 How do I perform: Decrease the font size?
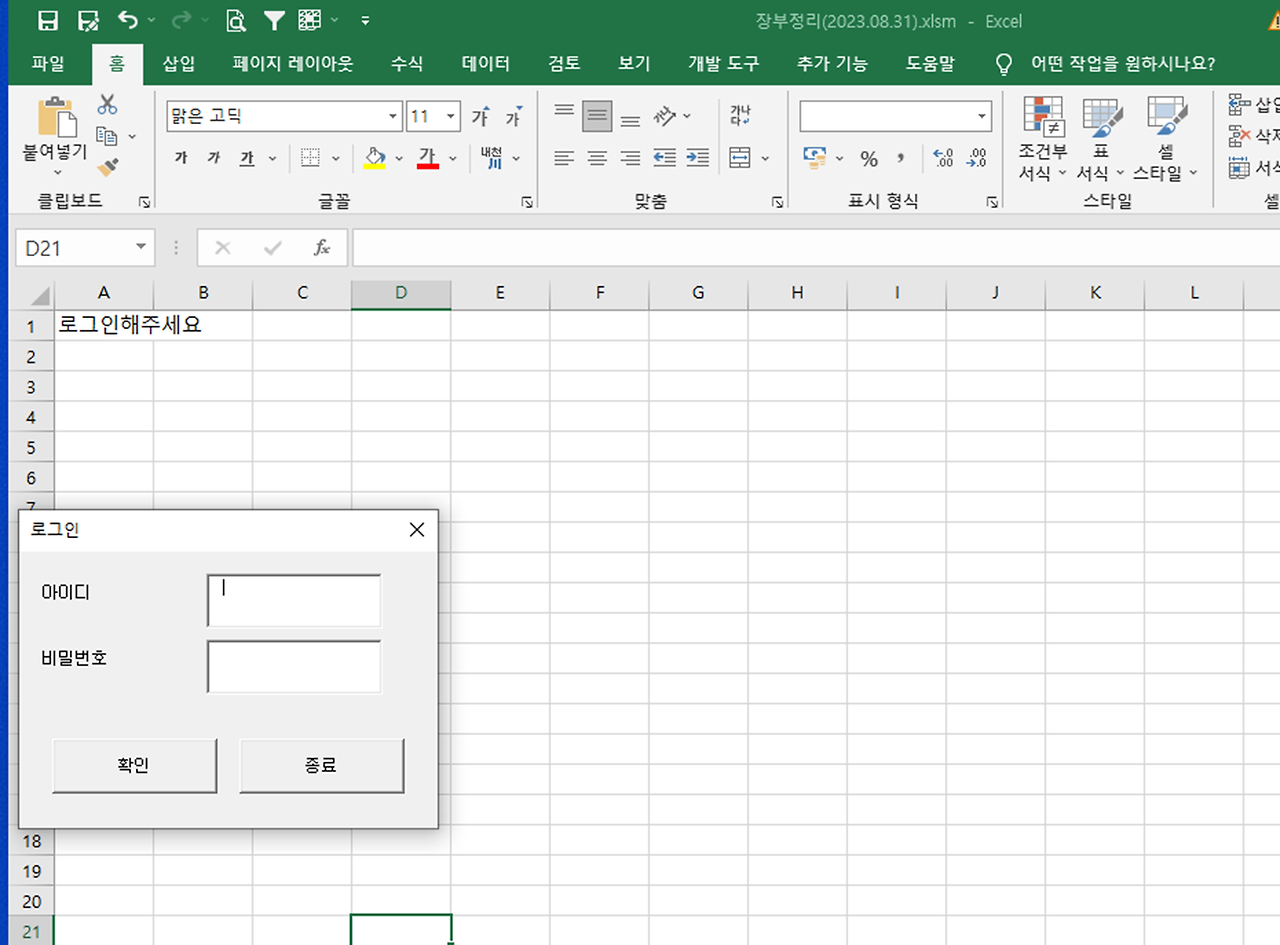click(x=514, y=116)
